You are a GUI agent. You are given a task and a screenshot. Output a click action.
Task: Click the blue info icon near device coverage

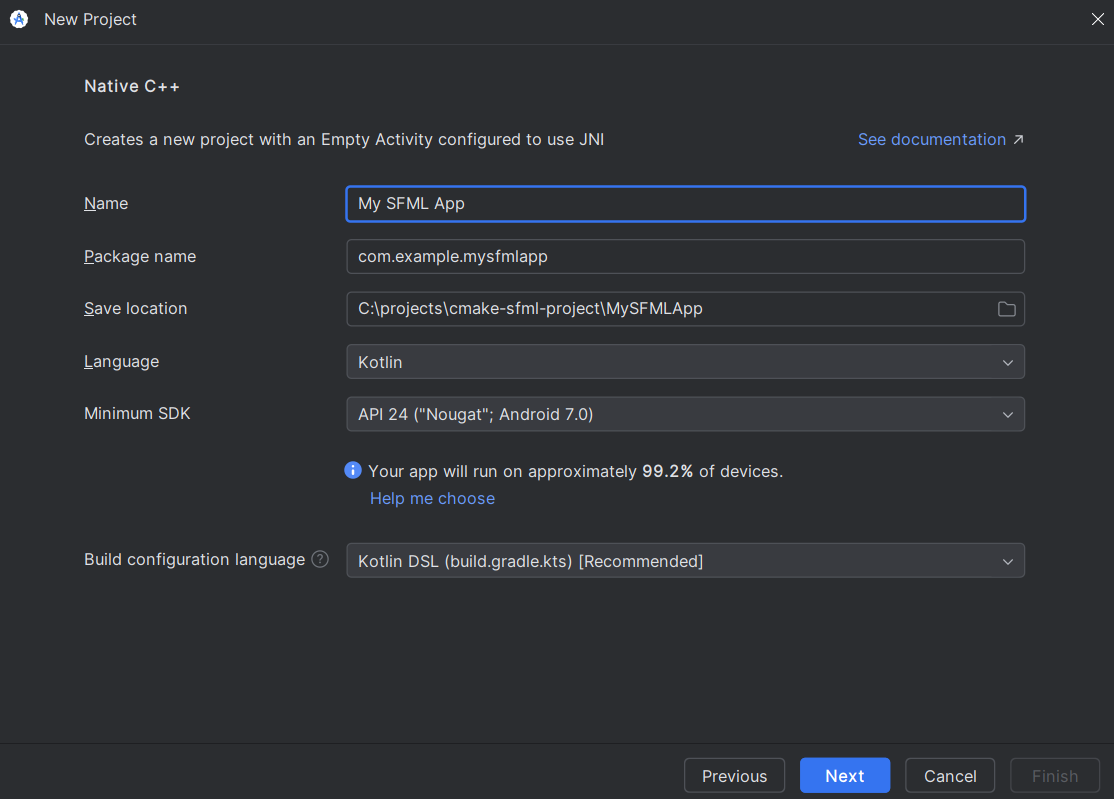pos(352,470)
